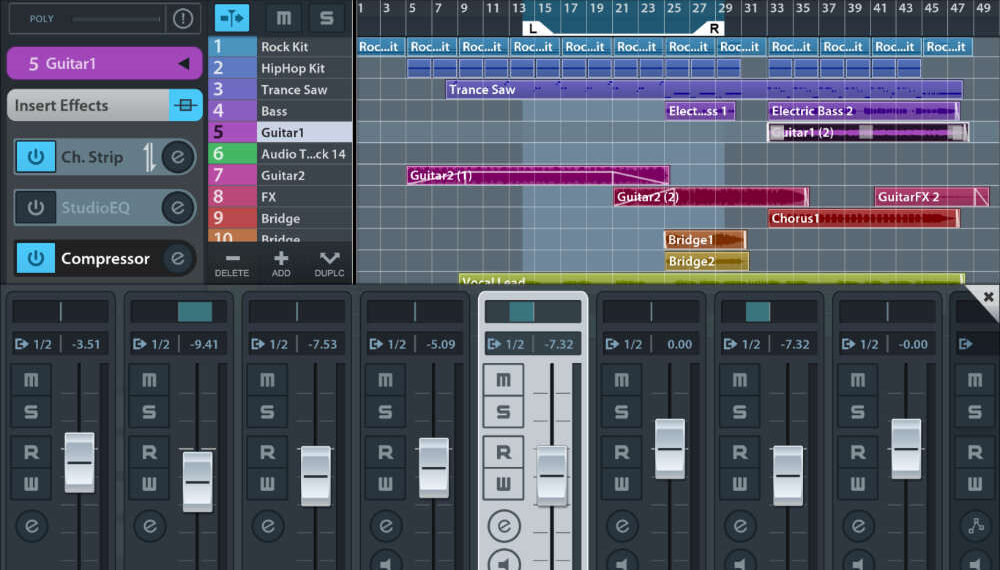Select the FX track in the track list
This screenshot has width=1000, height=570.
click(x=280, y=197)
